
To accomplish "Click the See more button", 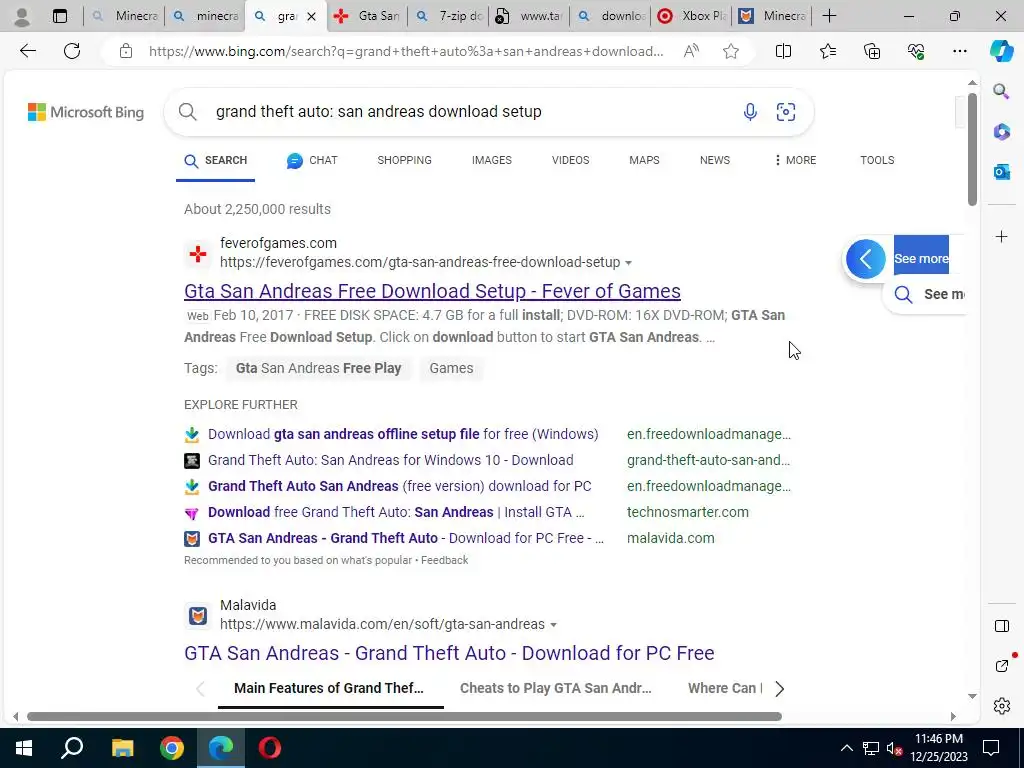I will click(921, 255).
